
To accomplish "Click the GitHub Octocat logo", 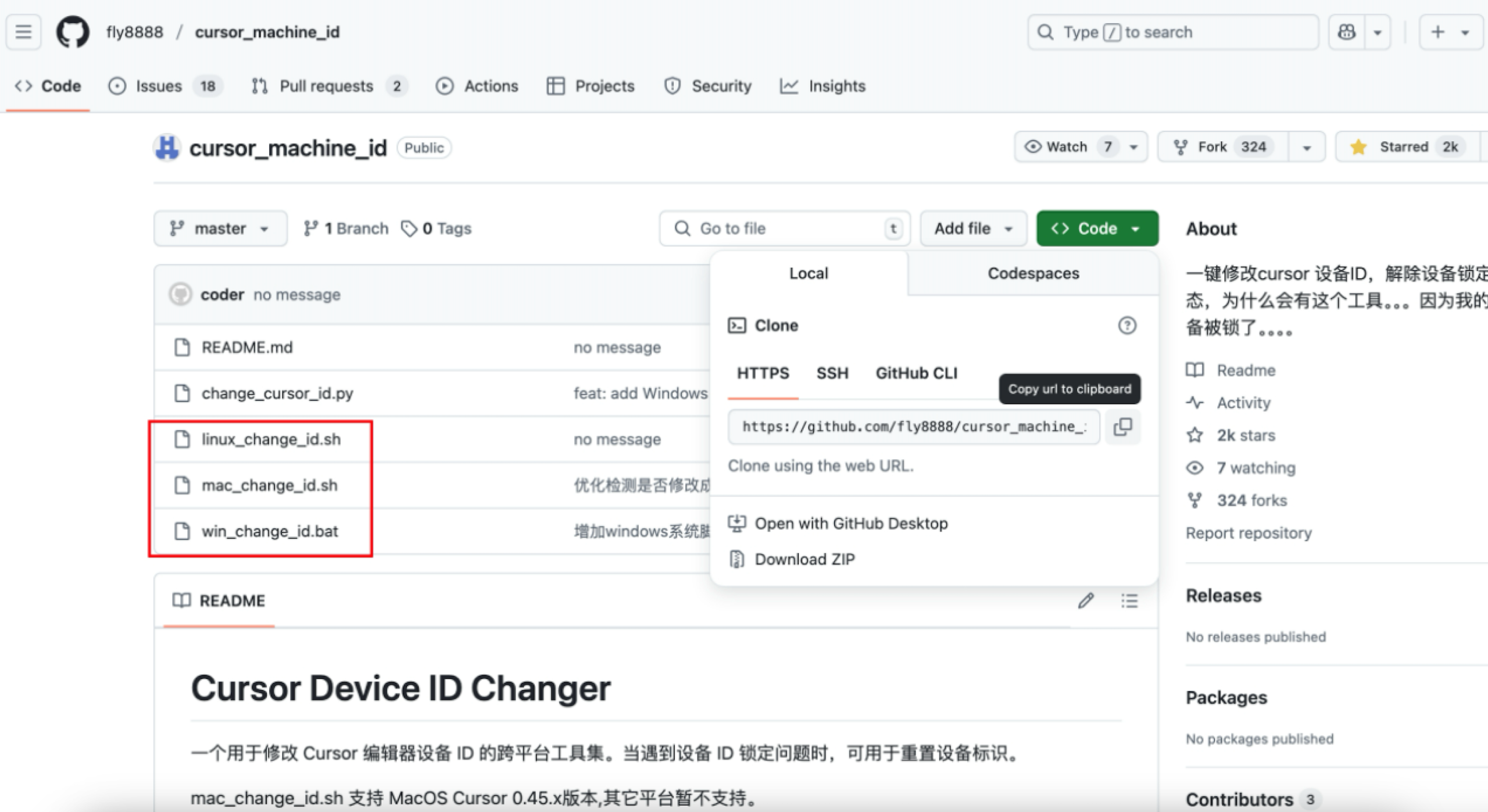I will coord(73,32).
